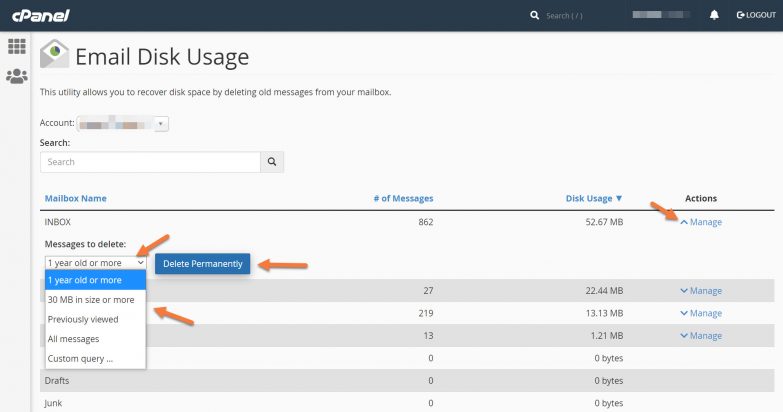Select "All messages" option
Viewport: 783px width, 412px height.
tap(74, 339)
